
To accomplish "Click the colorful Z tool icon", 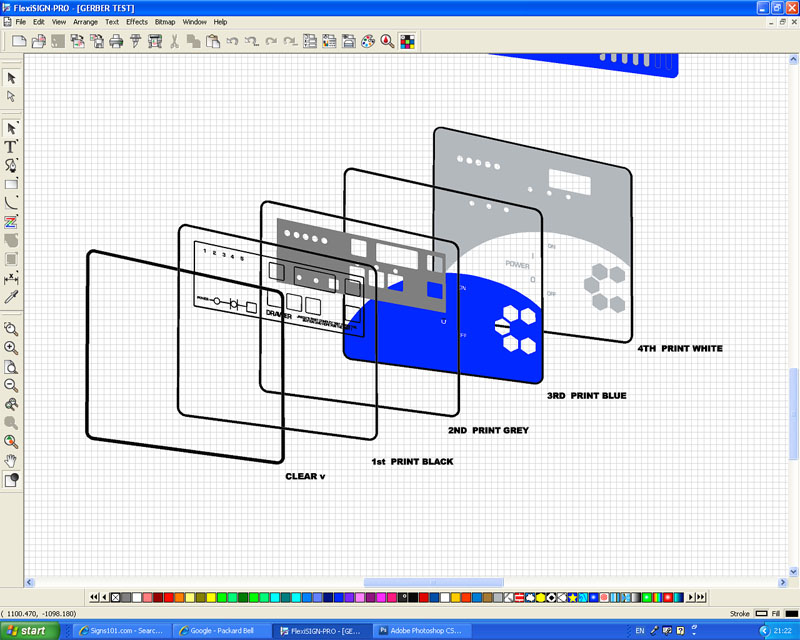I will tap(11, 222).
